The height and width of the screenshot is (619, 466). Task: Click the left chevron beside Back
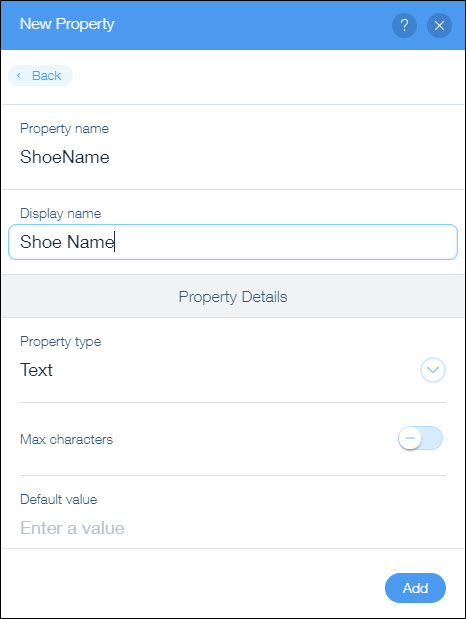(19, 75)
